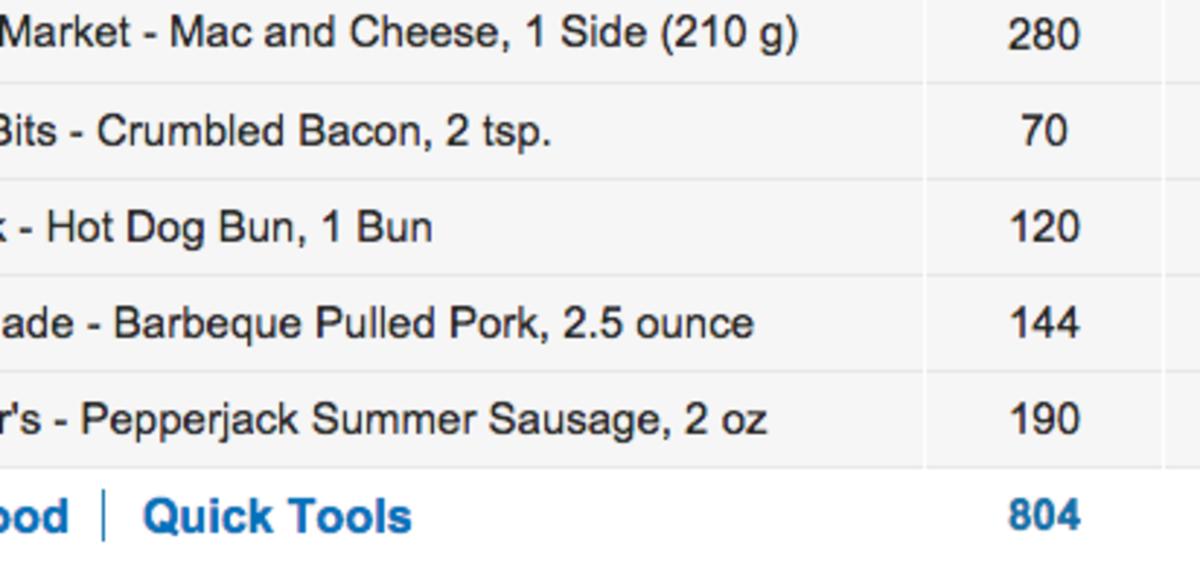The image size is (1200, 562).
Task: Click the 120 calories value
Action: click(1043, 227)
